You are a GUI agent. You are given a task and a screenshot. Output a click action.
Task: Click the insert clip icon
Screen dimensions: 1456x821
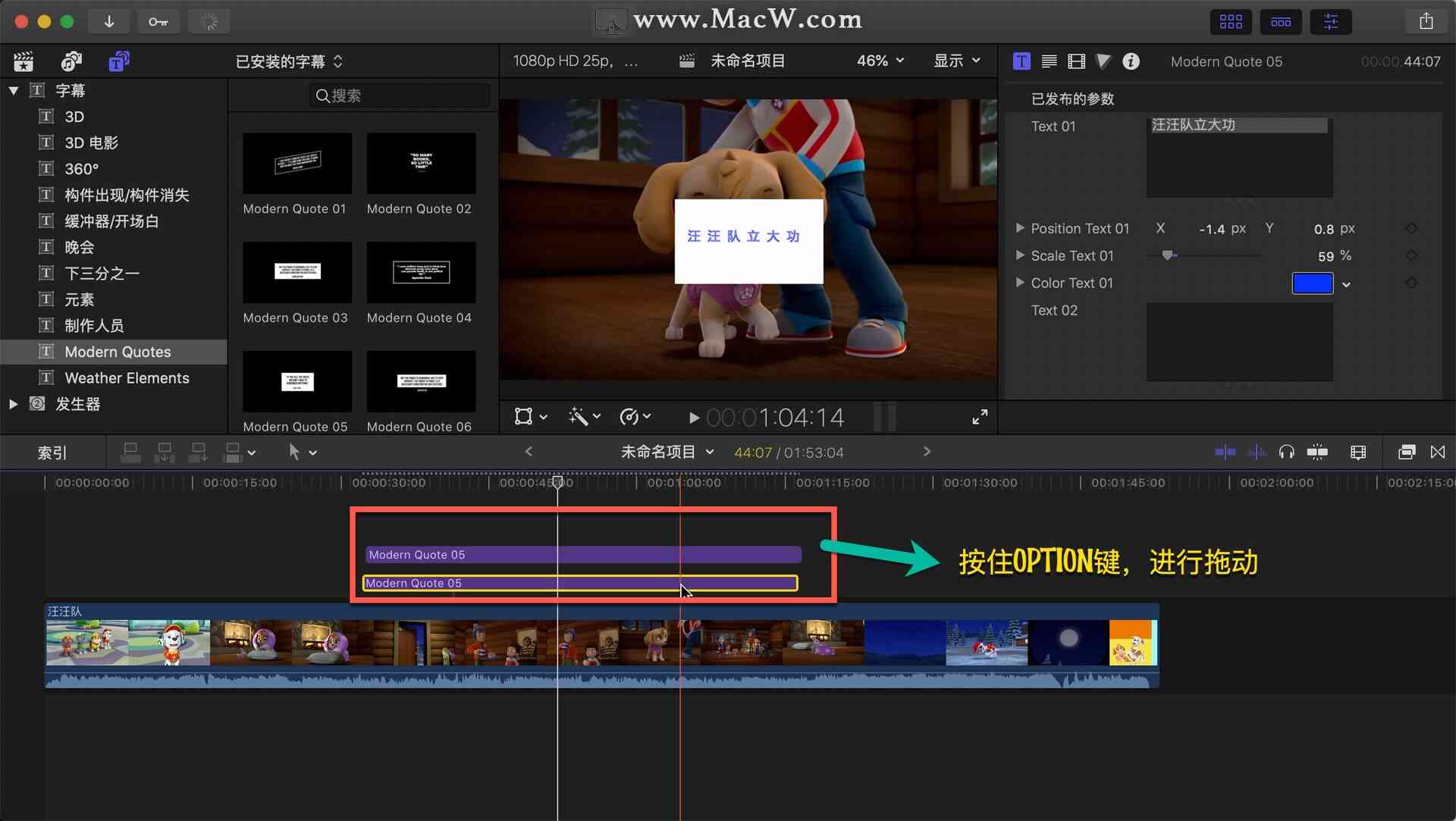coord(164,453)
